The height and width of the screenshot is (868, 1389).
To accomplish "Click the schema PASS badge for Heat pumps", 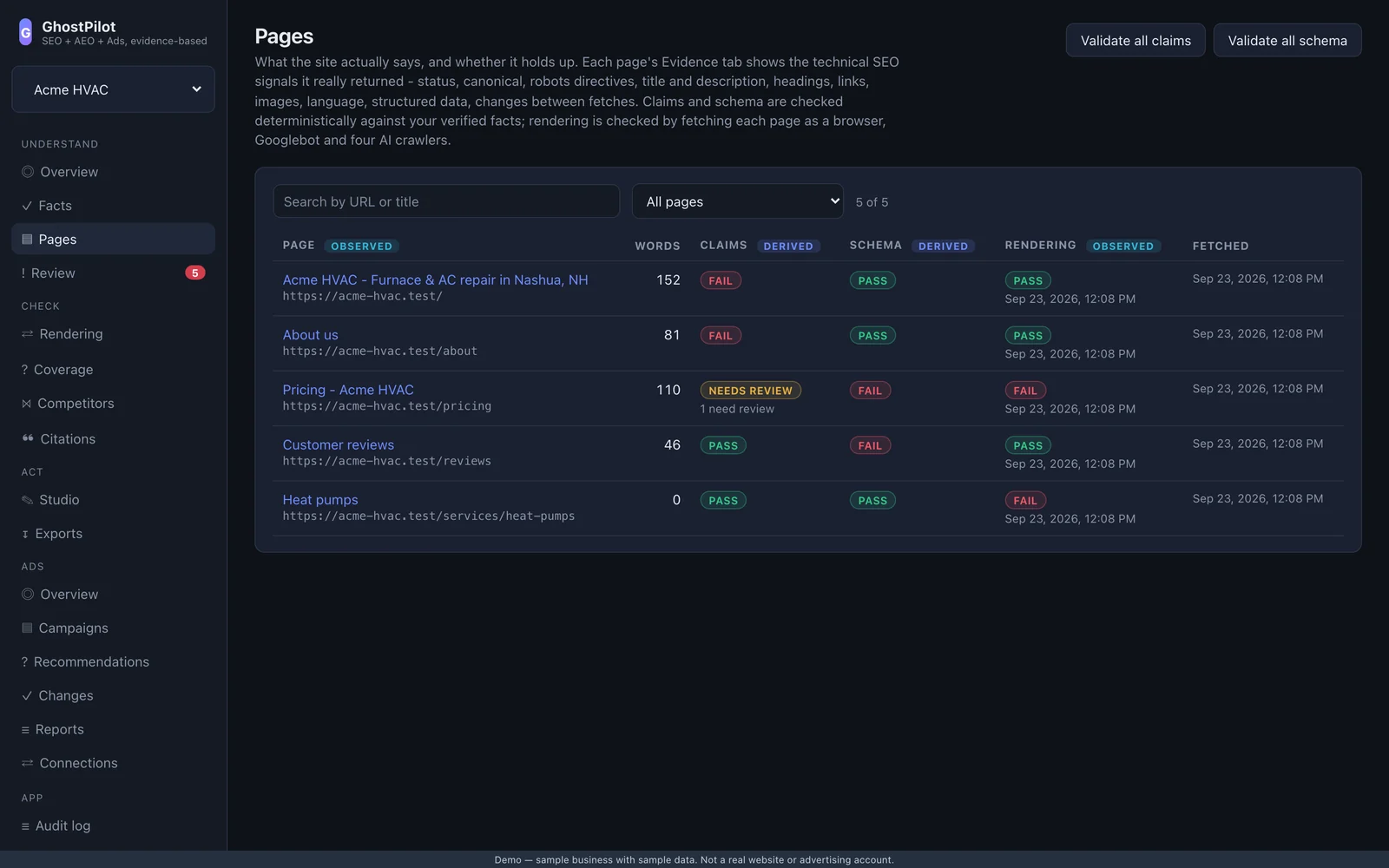I will [x=872, y=501].
